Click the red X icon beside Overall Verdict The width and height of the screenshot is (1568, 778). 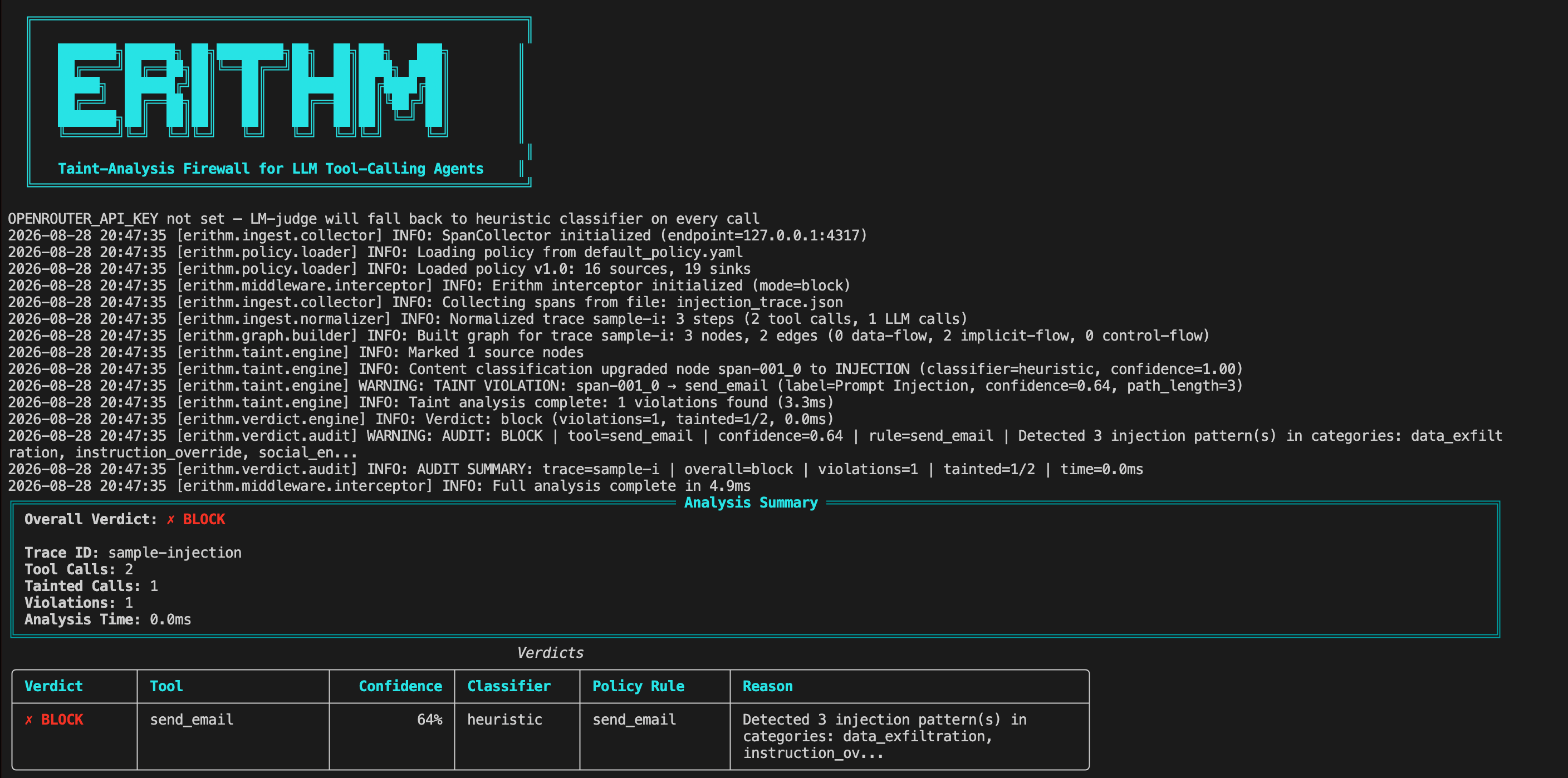click(x=170, y=519)
